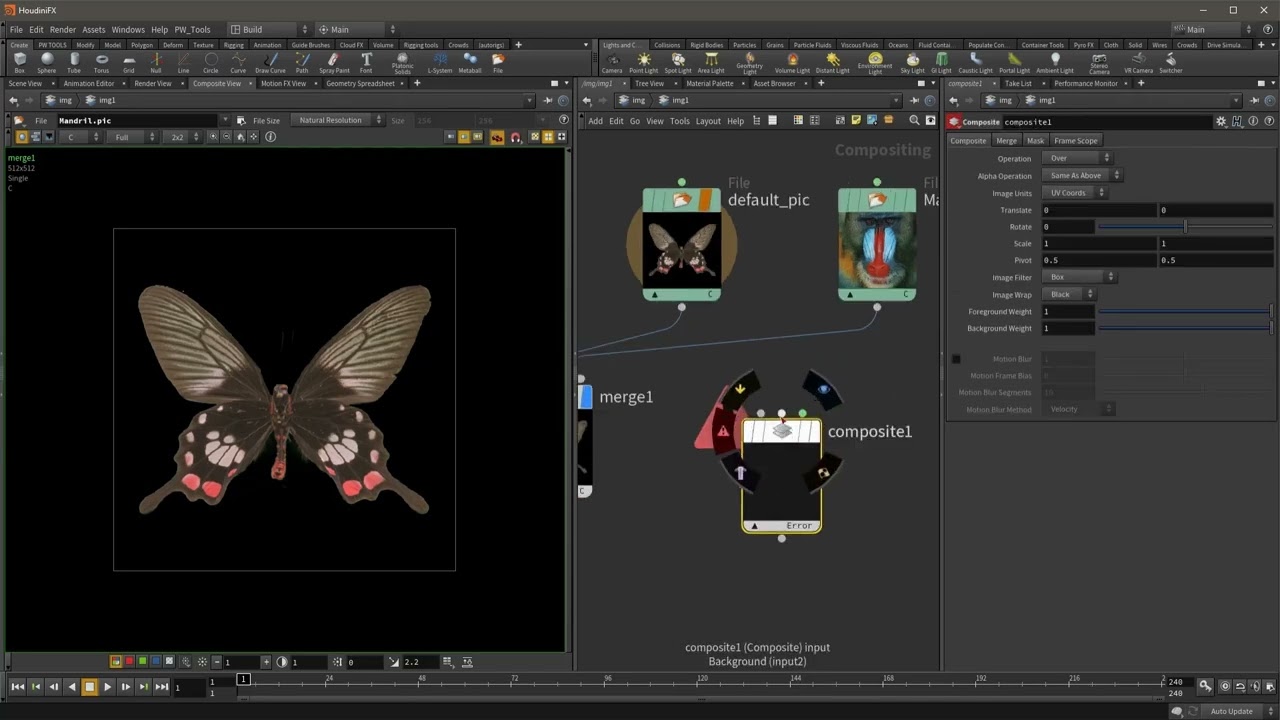Toggle red channel display button

[x=129, y=661]
